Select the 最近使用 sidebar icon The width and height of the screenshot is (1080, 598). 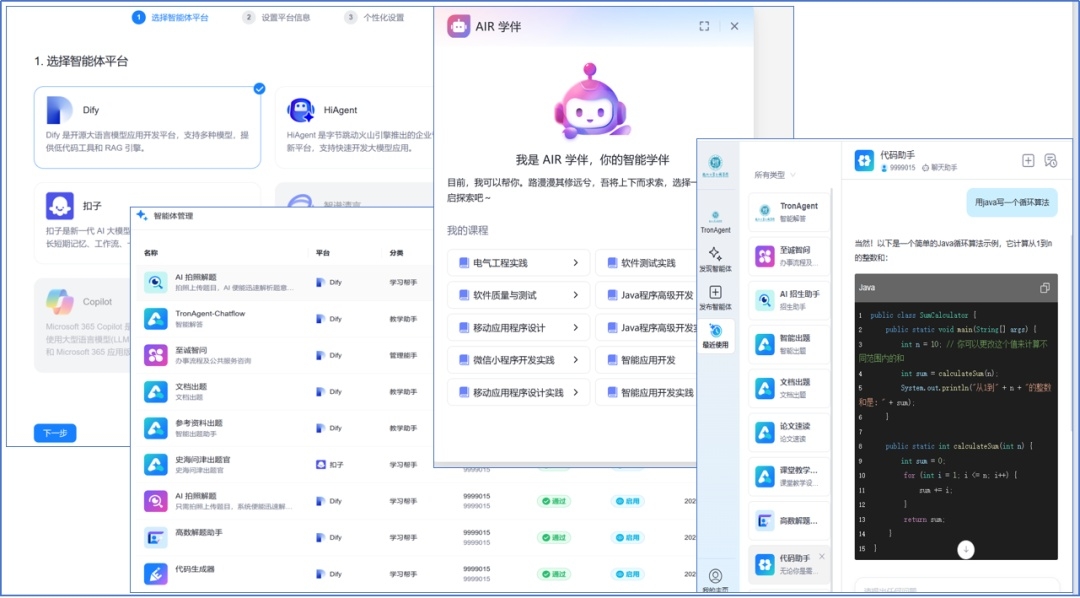(715, 336)
